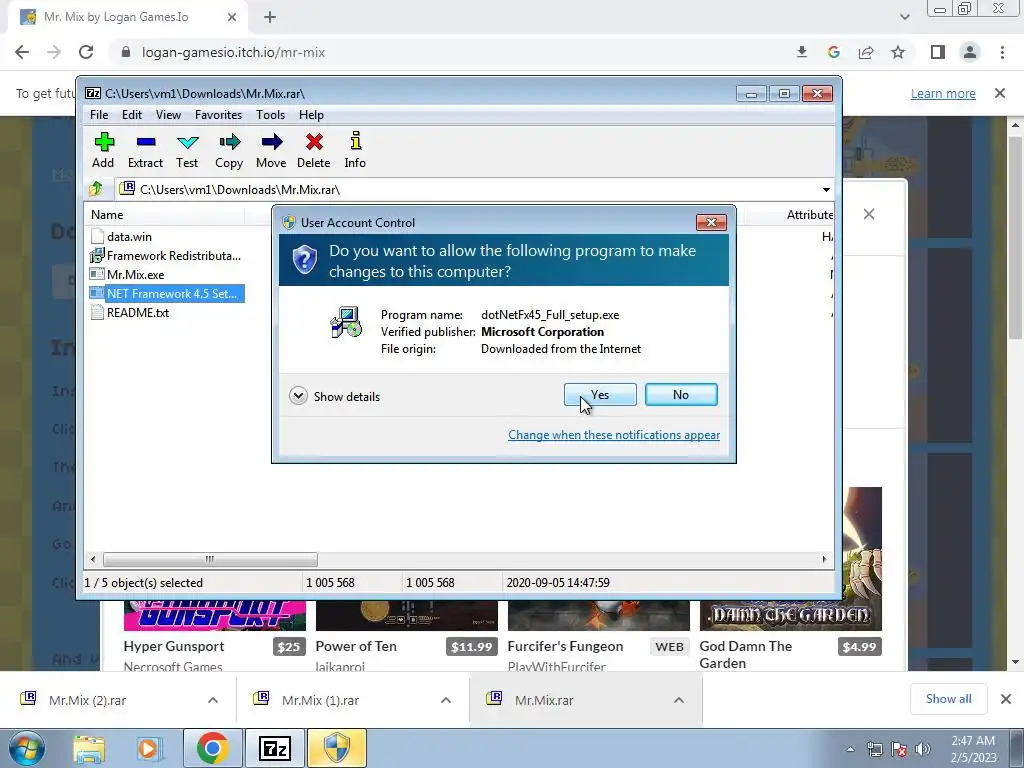Click the up-folder icon beside address bar
Screen dimensions: 1024x768
point(96,189)
